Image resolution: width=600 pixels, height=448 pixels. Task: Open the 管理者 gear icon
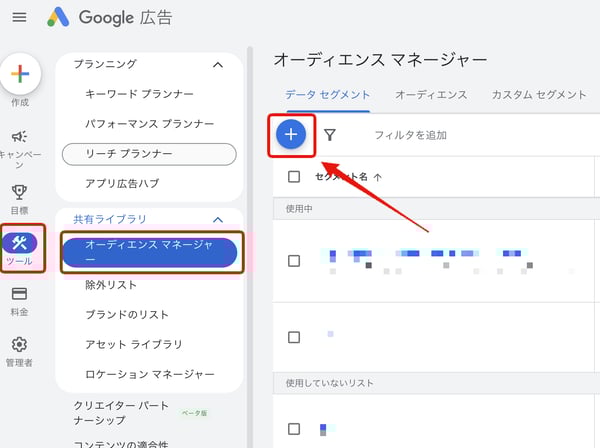pos(19,345)
